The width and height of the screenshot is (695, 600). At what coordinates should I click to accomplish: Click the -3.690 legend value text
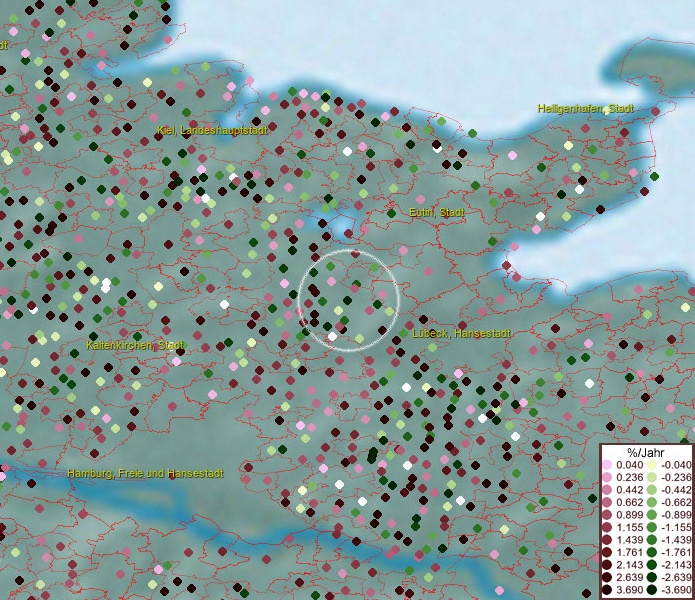[x=676, y=590]
